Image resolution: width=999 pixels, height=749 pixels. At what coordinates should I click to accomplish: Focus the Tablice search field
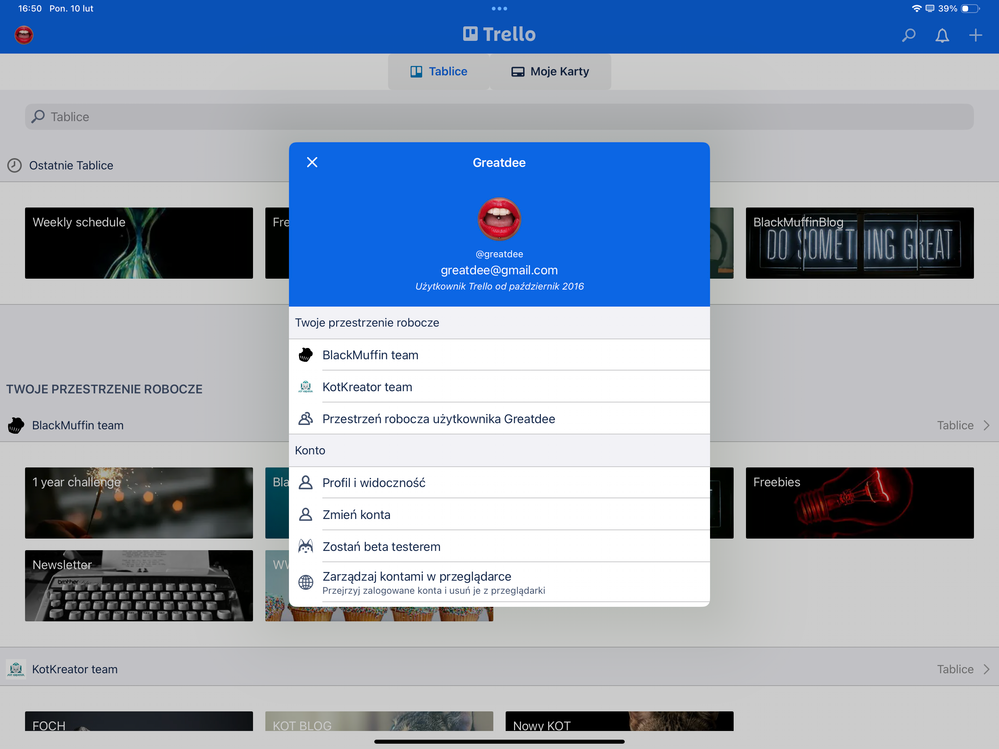500,117
